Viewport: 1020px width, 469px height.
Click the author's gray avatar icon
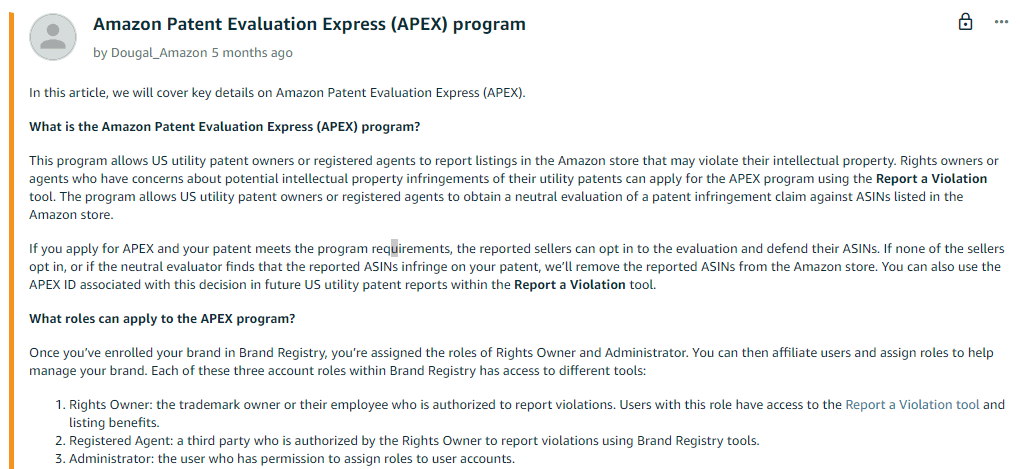pyautogui.click(x=53, y=36)
